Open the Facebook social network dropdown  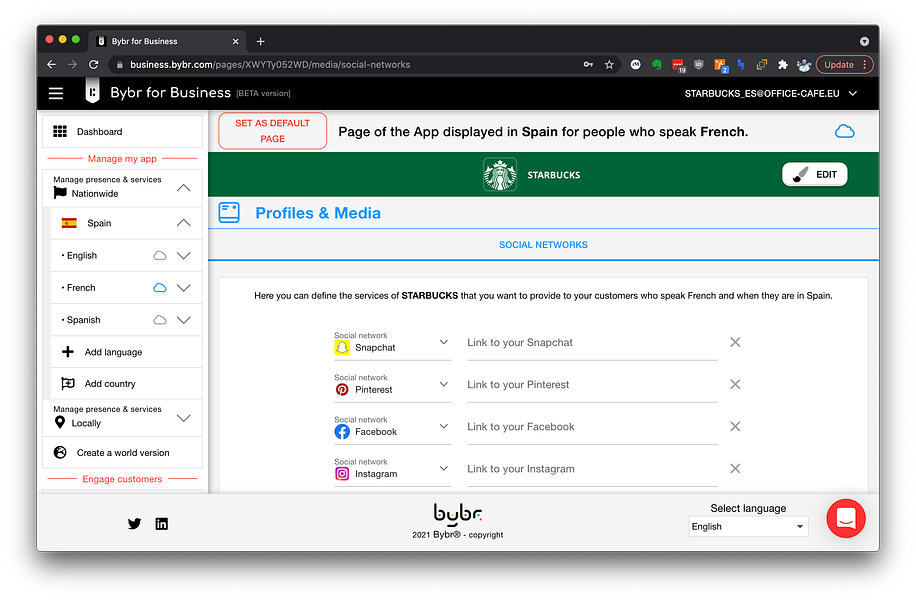pyautogui.click(x=393, y=428)
